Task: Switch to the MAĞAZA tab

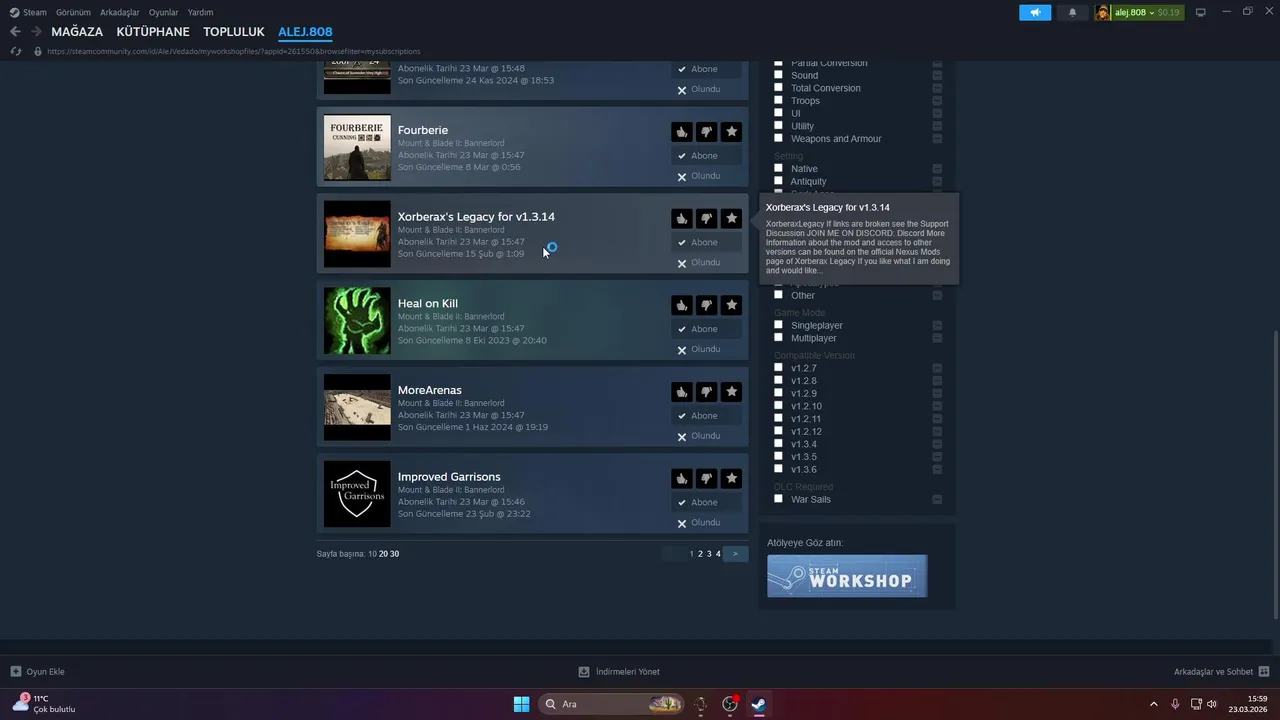Action: (x=77, y=32)
